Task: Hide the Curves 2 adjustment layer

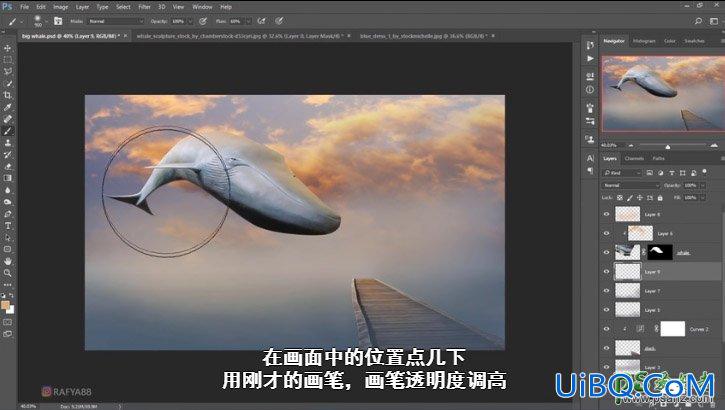Action: [x=606, y=329]
